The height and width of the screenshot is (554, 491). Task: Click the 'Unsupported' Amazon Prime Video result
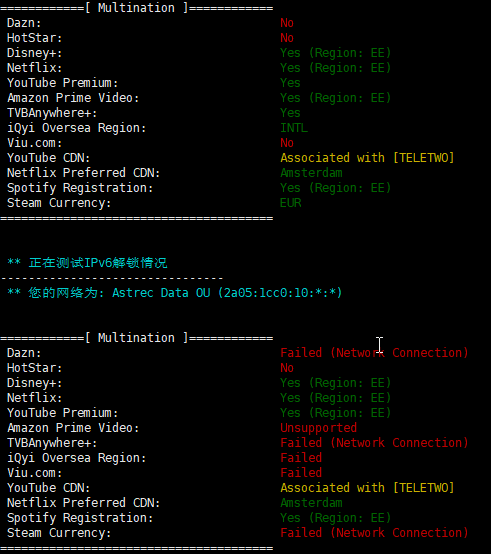318,428
